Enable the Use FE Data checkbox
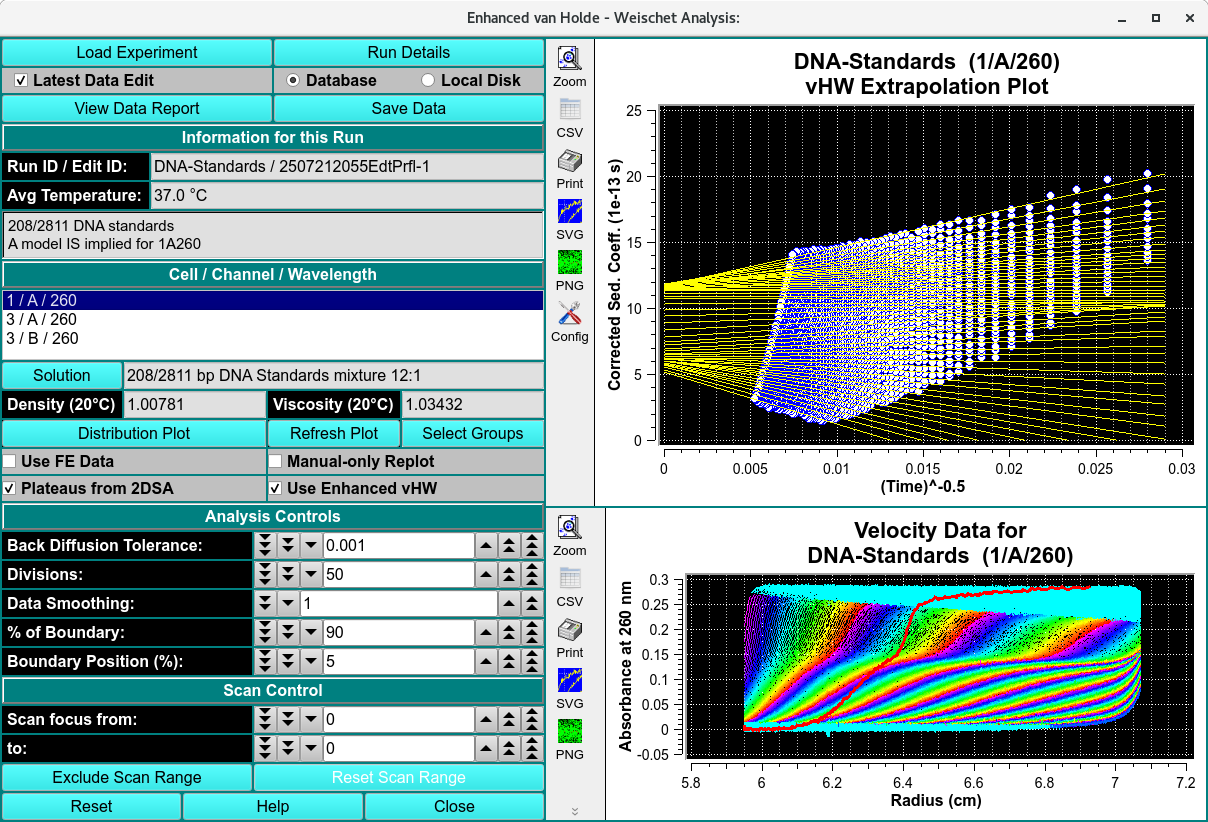 point(10,461)
